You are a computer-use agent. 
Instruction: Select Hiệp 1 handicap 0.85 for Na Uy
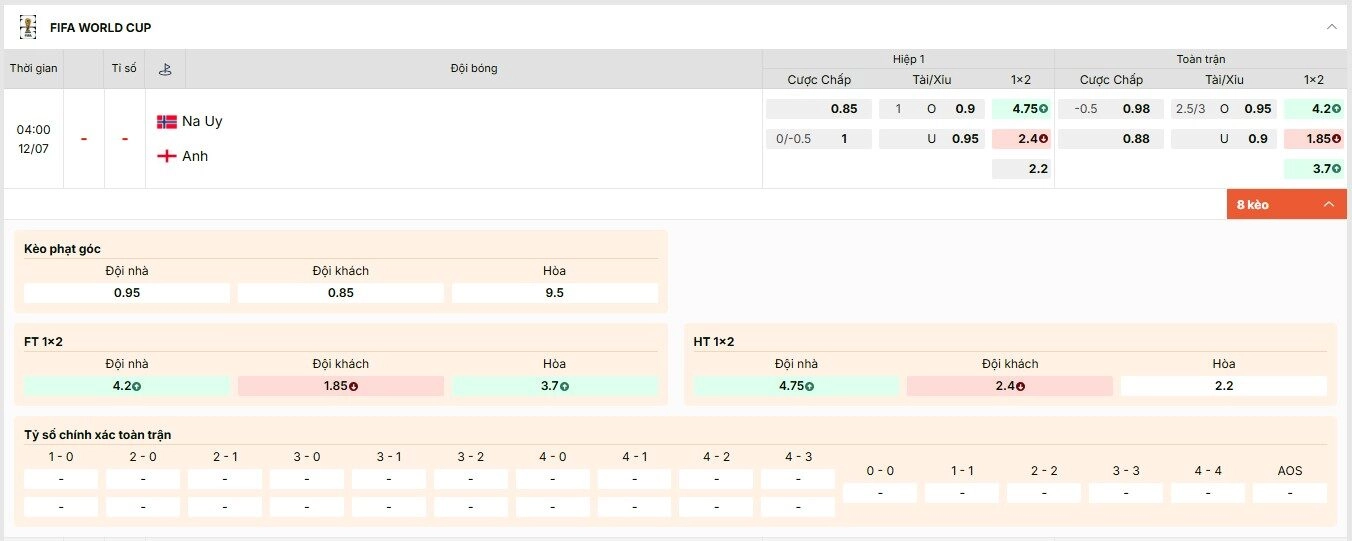click(818, 109)
